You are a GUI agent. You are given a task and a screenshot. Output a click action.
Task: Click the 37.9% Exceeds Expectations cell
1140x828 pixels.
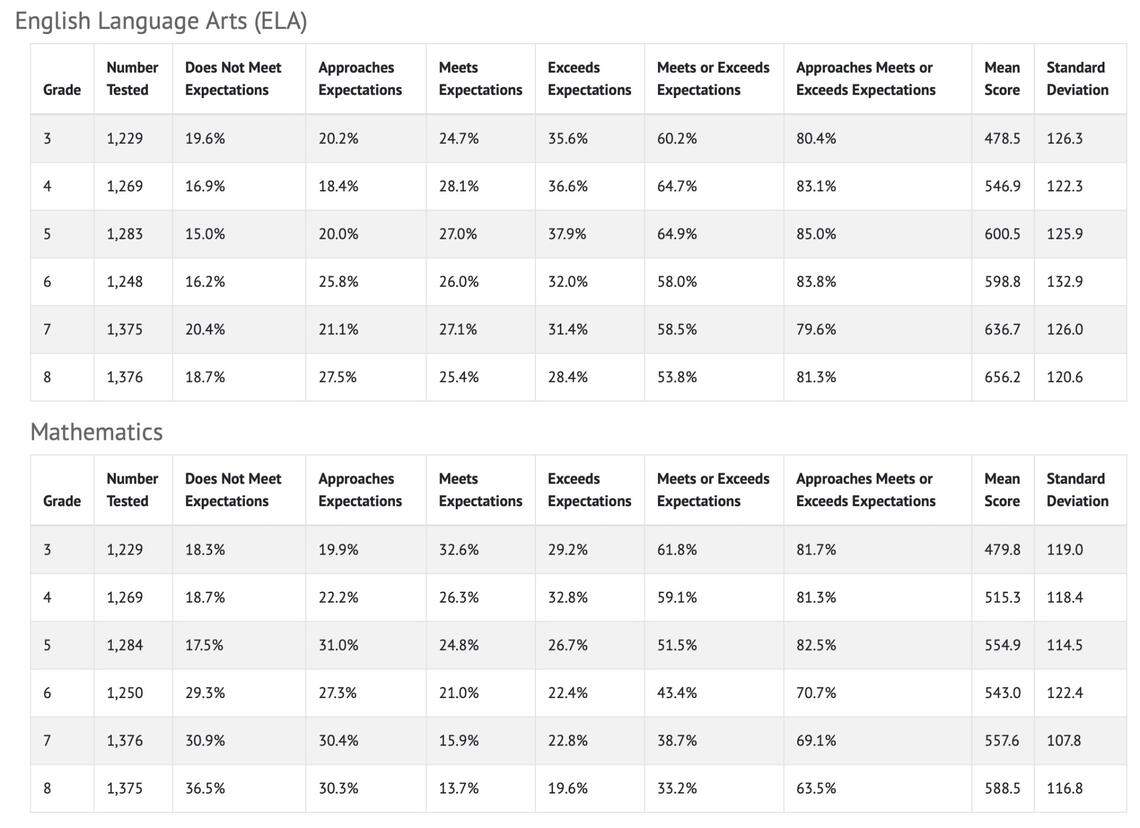click(567, 234)
